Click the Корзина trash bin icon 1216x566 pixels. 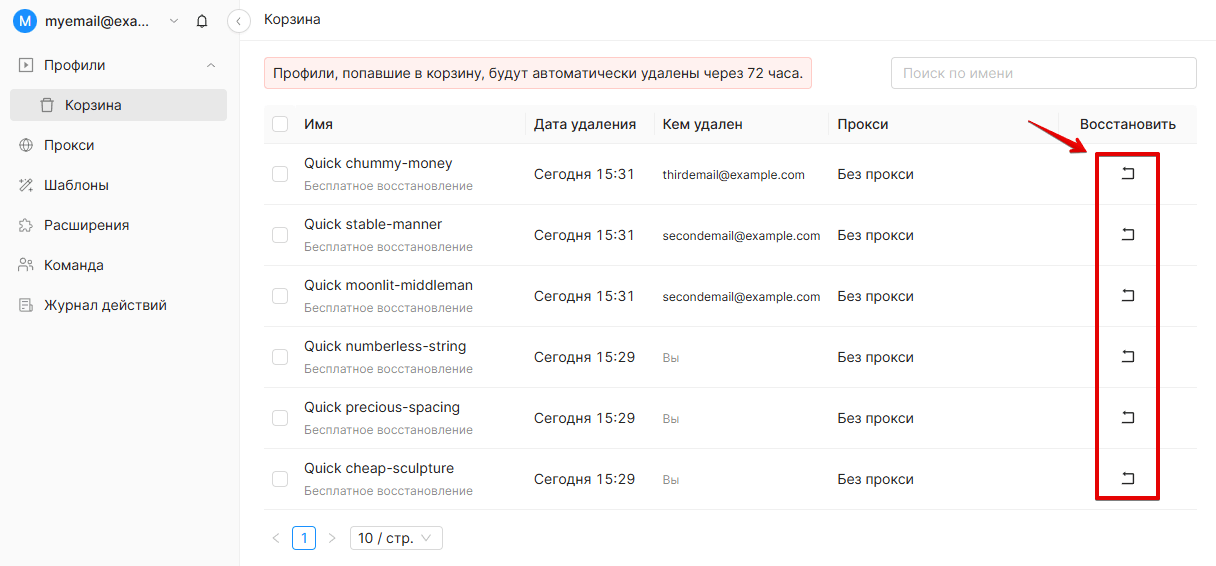47,105
